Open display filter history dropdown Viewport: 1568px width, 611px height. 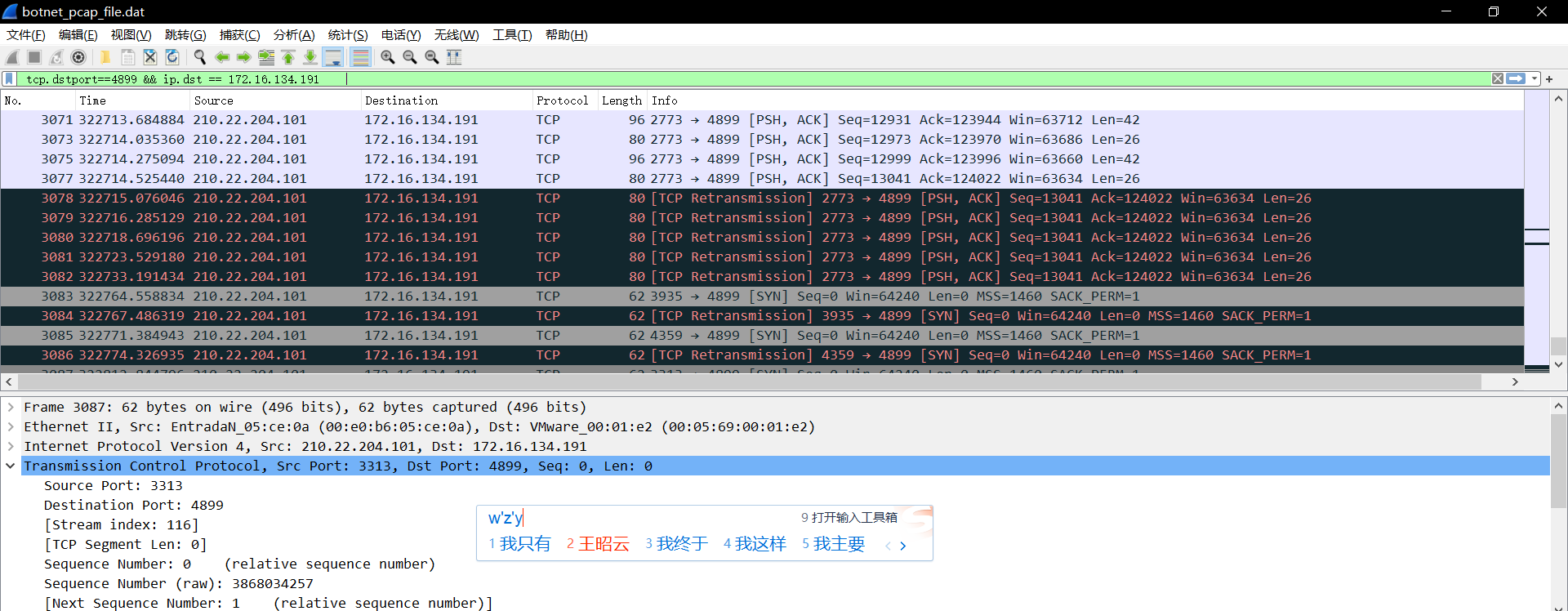(1535, 79)
